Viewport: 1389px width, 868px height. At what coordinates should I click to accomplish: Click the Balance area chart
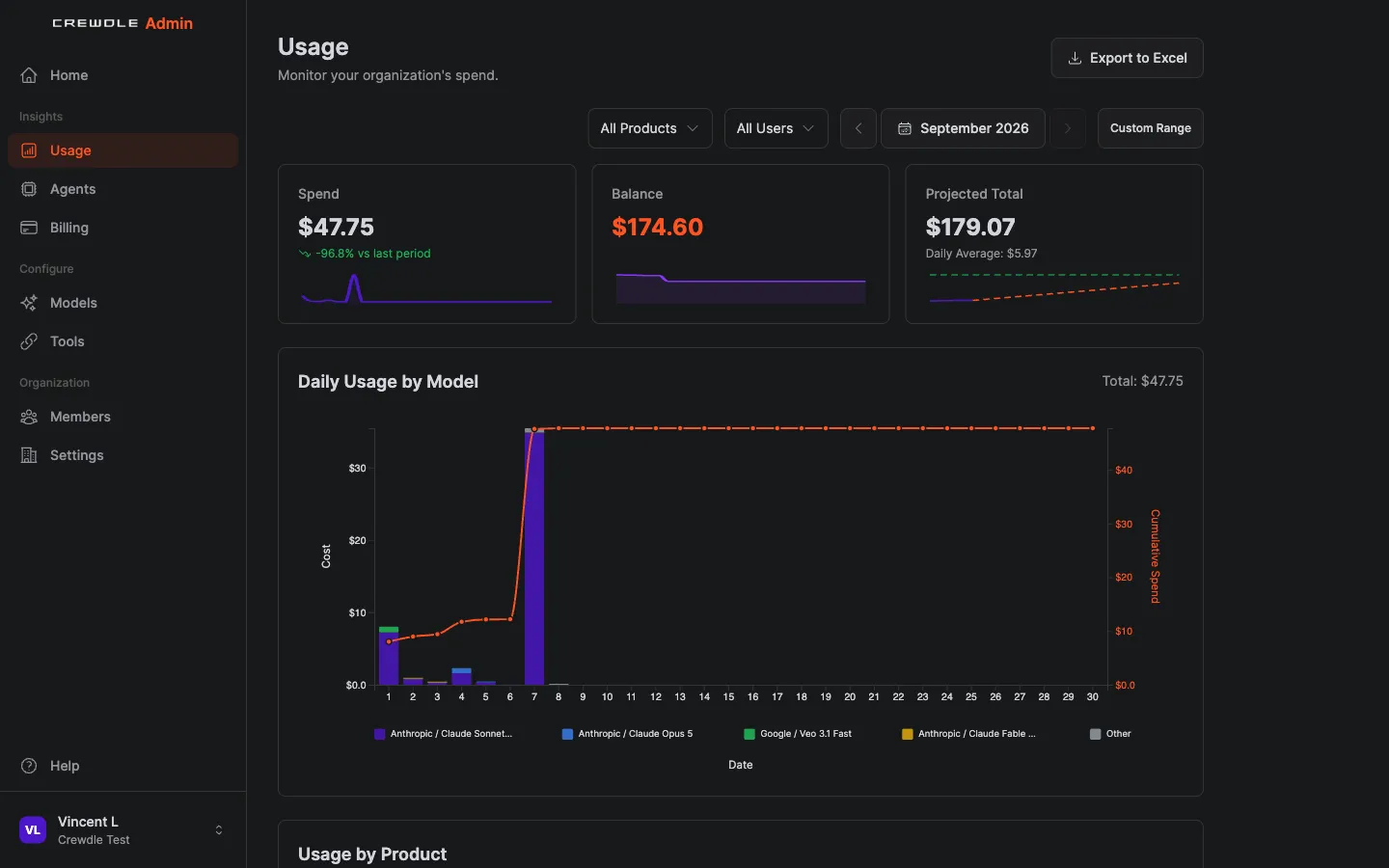point(741,288)
